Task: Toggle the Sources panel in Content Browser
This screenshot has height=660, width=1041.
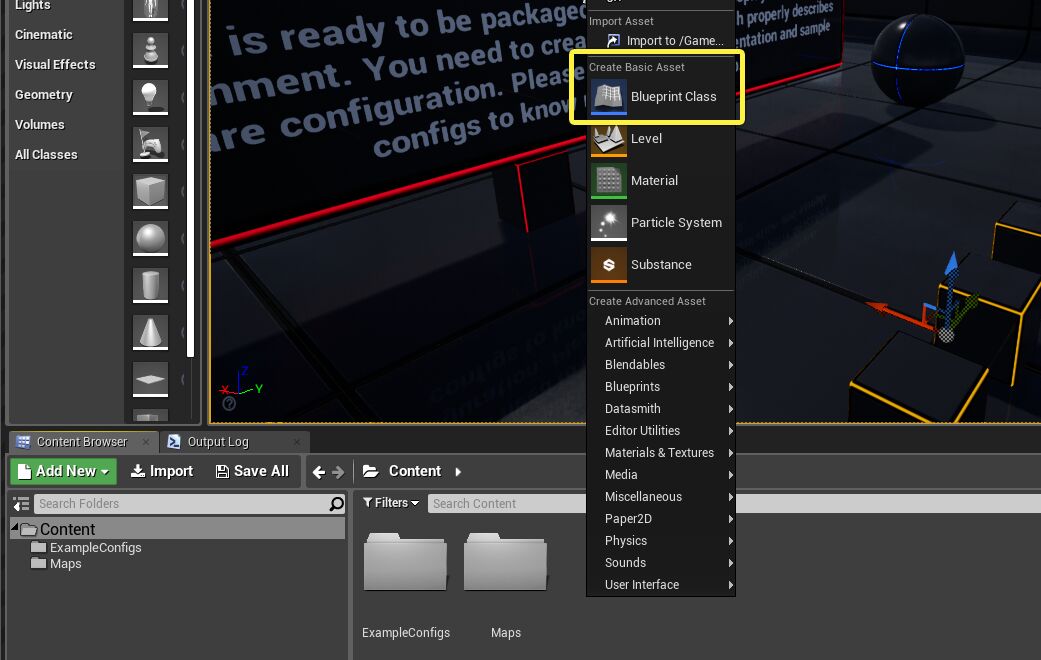Action: click(x=20, y=503)
